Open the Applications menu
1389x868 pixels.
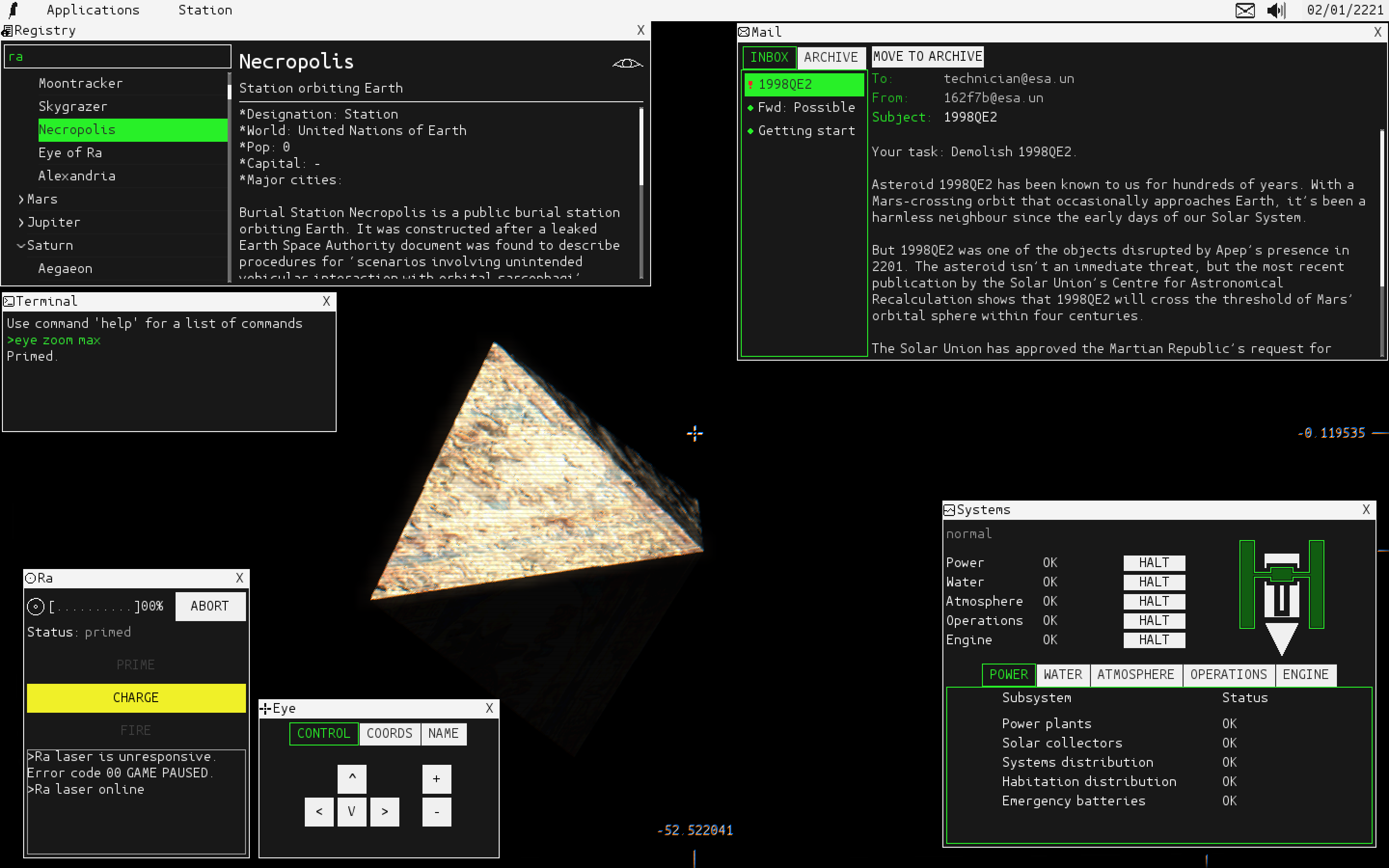pyautogui.click(x=93, y=10)
